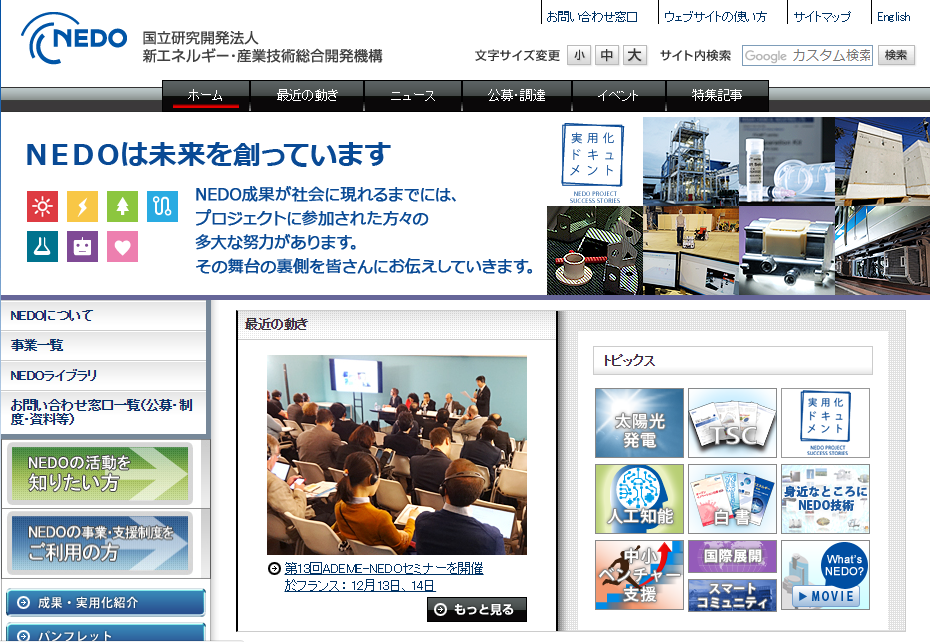Open the サイトマップ link
This screenshot has height=642, width=930.
822,17
